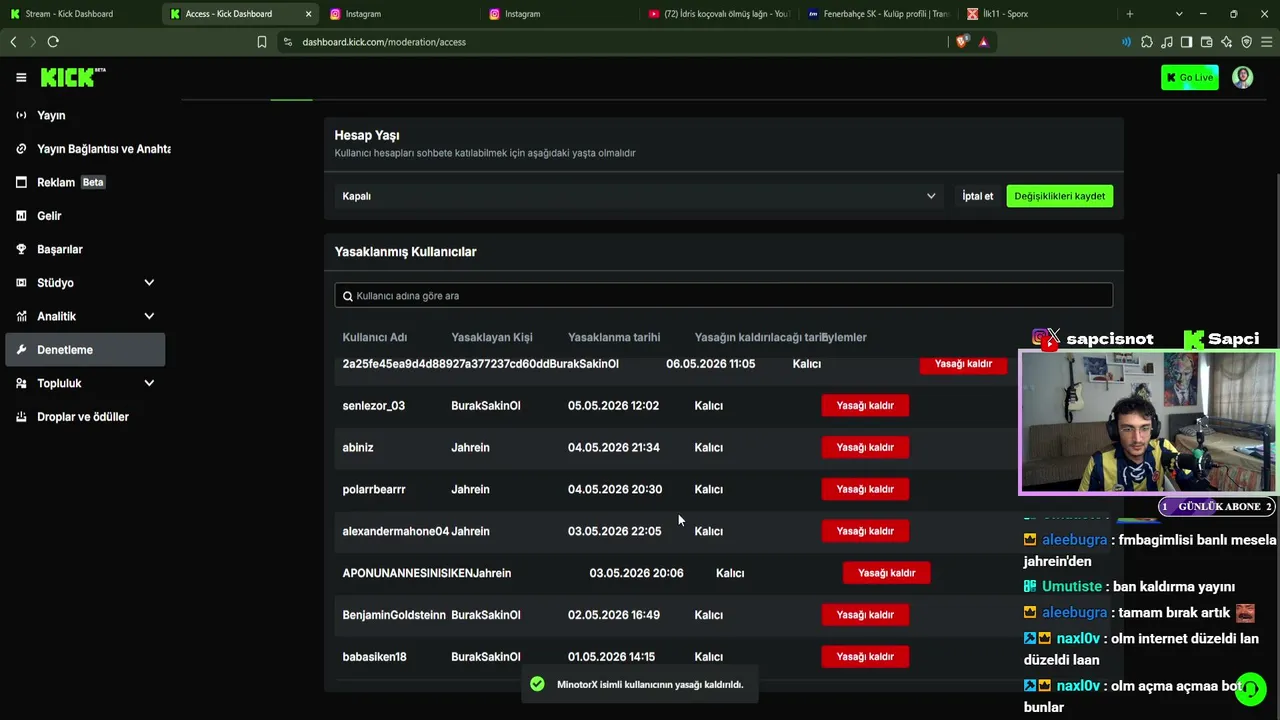Viewport: 1280px width, 720px height.
Task: Open the Kick sidebar hamburger menu
Action: coord(21,77)
